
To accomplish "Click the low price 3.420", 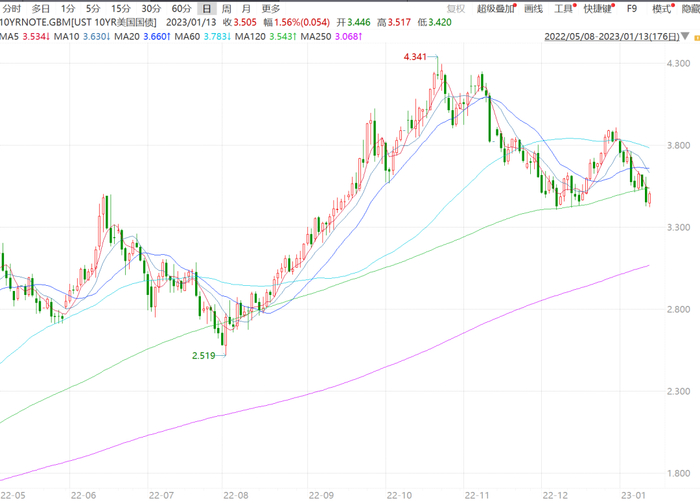I will 440,22.
